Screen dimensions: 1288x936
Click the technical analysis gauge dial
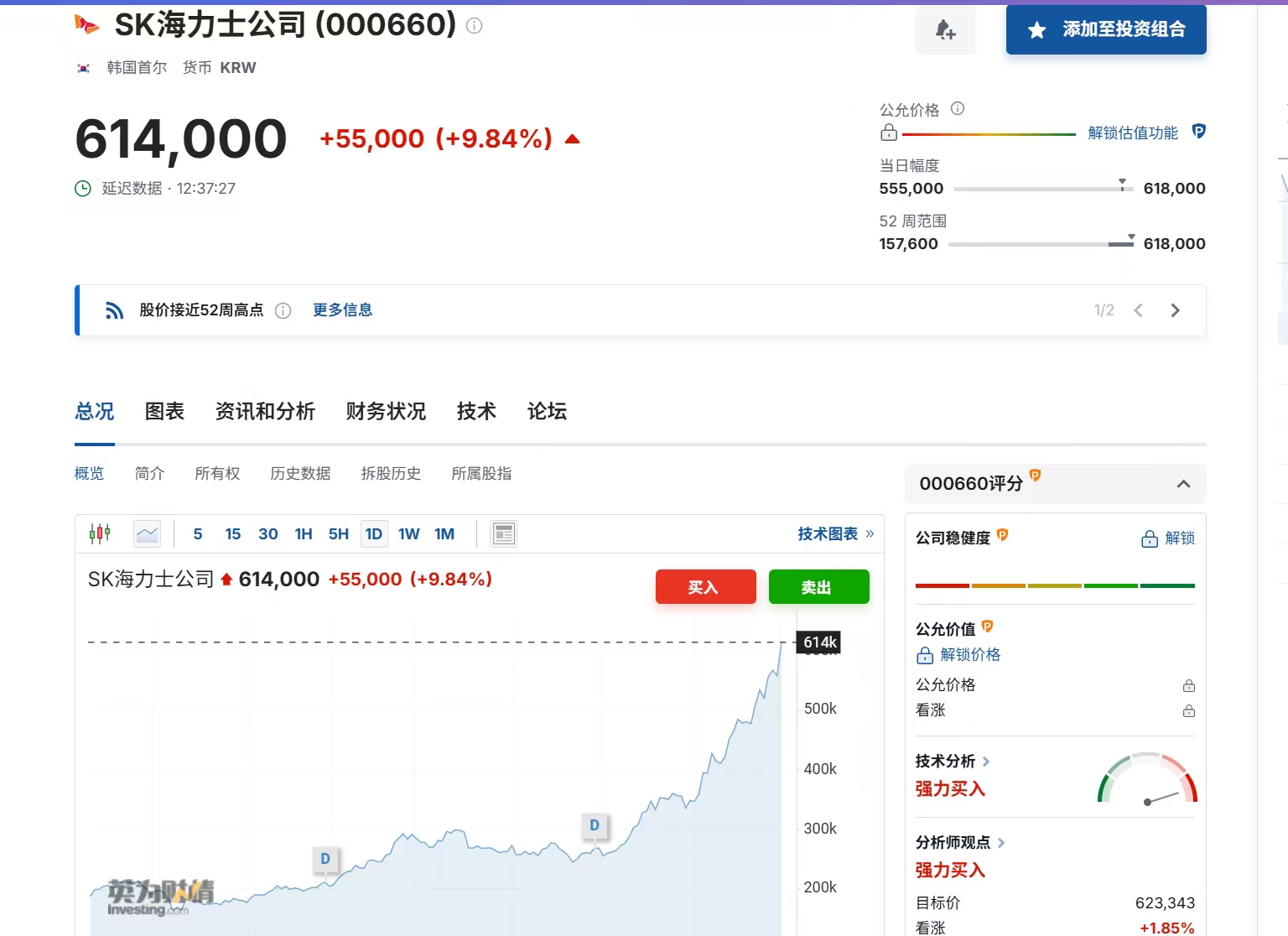click(1147, 778)
